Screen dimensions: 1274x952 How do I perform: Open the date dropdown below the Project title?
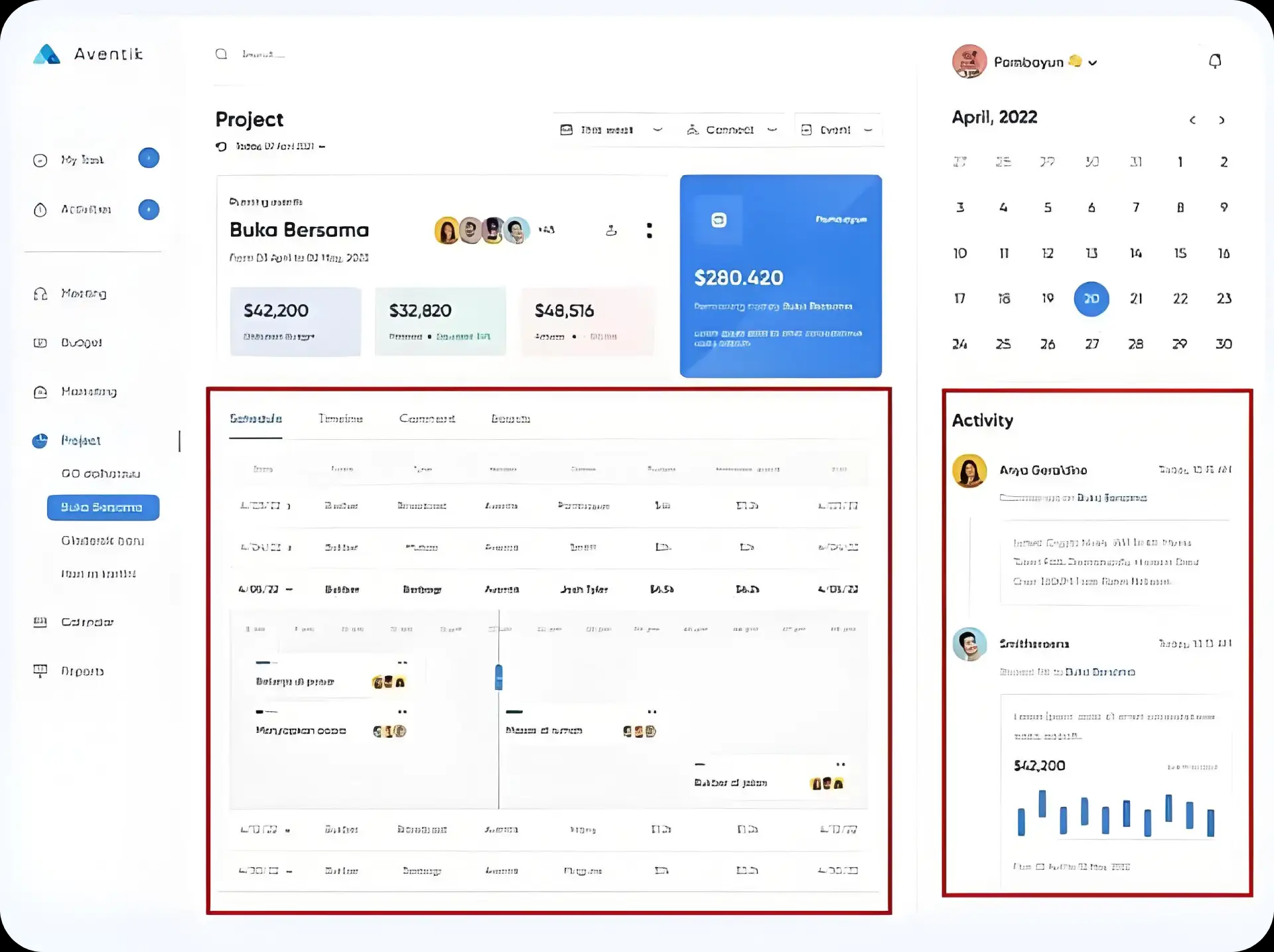pos(281,147)
